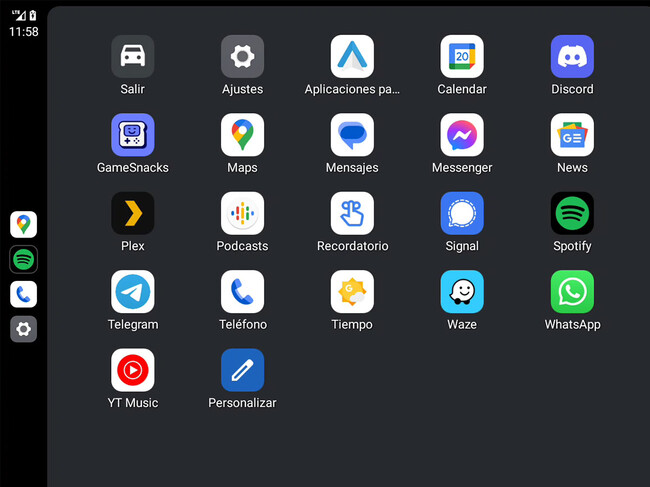Launch WhatsApp
The width and height of the screenshot is (650, 487).
pos(572,291)
